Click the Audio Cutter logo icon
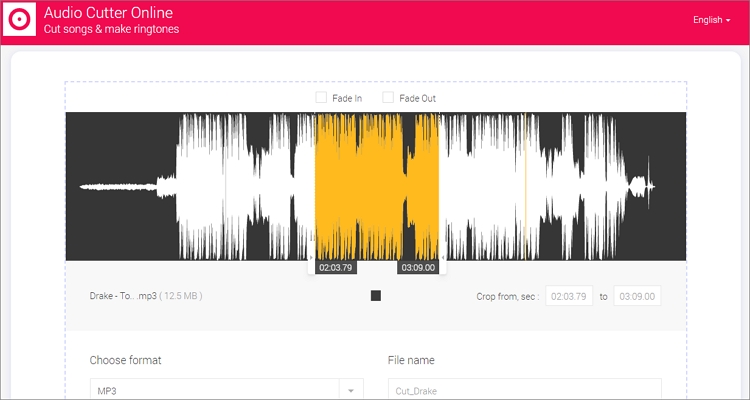Screen dimensions: 750x400 click(x=20, y=19)
